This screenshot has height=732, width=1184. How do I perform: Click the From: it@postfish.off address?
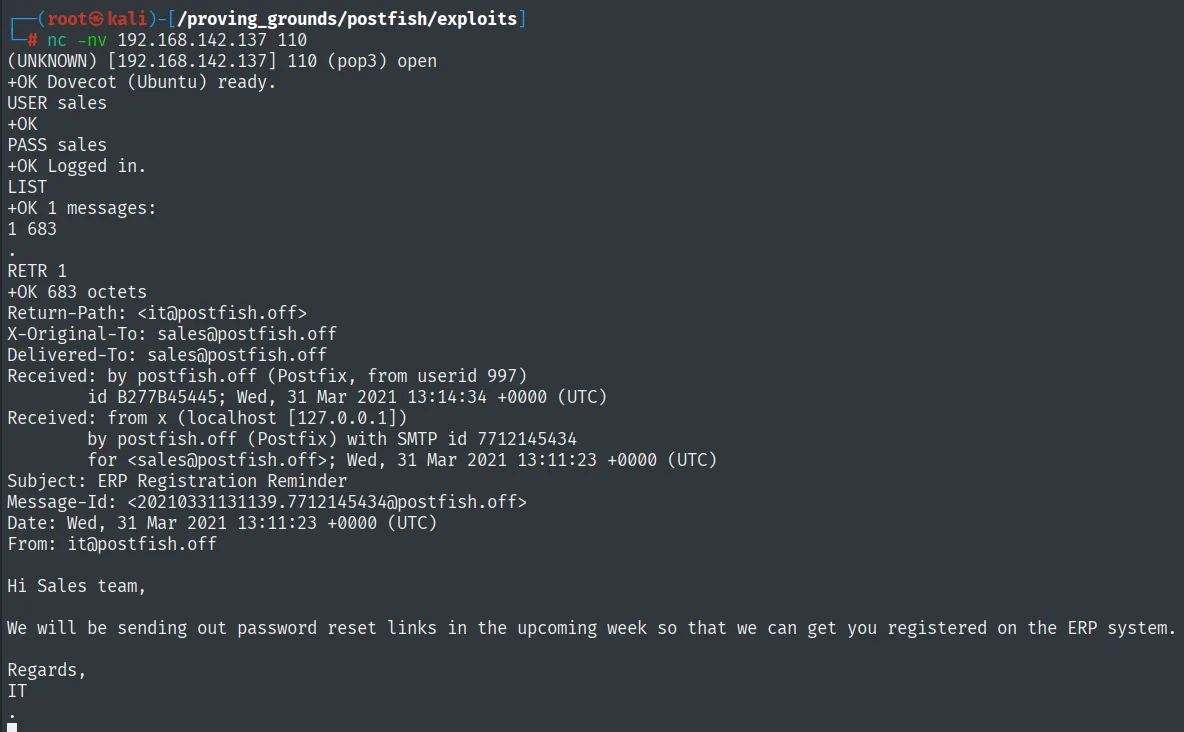pyautogui.click(x=142, y=544)
